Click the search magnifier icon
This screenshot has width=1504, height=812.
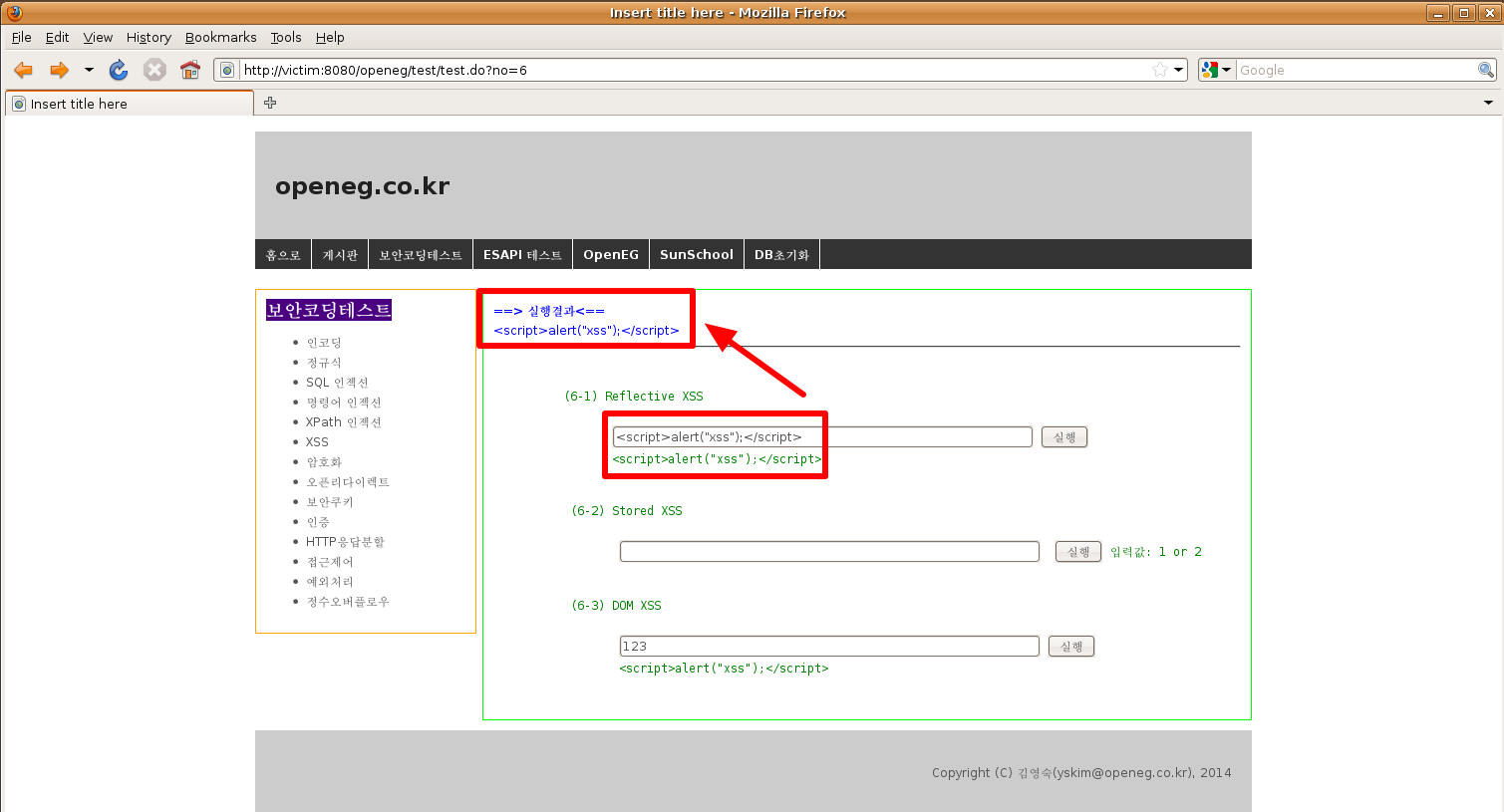click(1486, 70)
